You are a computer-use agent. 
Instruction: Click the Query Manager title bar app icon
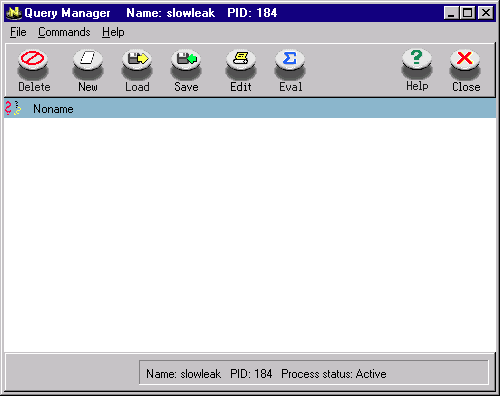coord(14,13)
